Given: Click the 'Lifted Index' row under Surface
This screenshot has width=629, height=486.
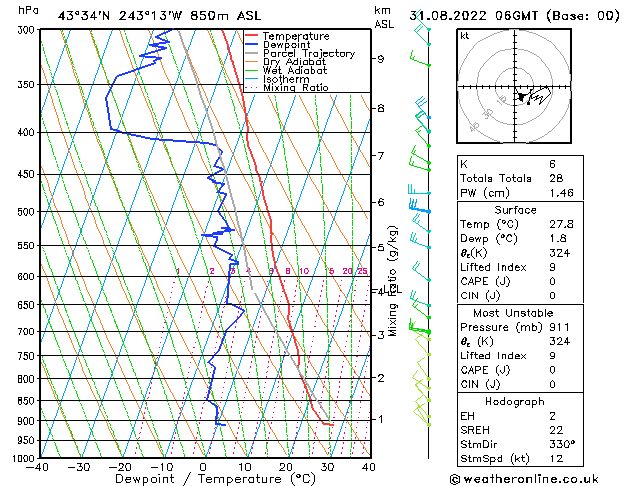Looking at the screenshot, I should (520, 267).
